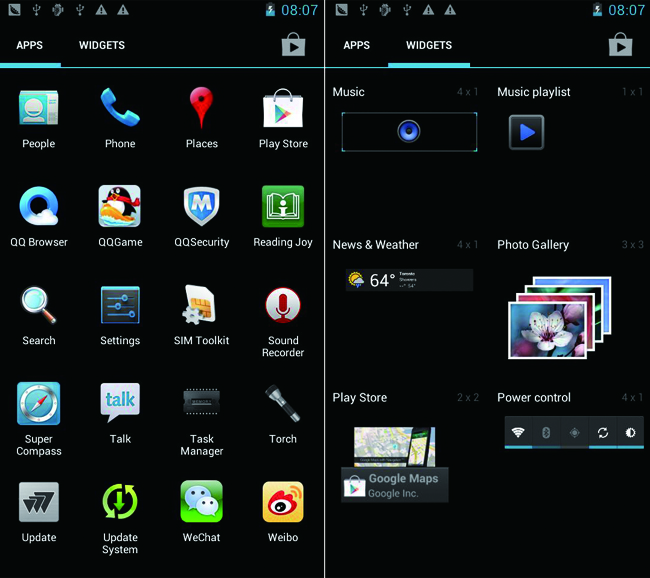Image resolution: width=650 pixels, height=578 pixels.
Task: Click the 'Power control' widget label
Action: 534,398
